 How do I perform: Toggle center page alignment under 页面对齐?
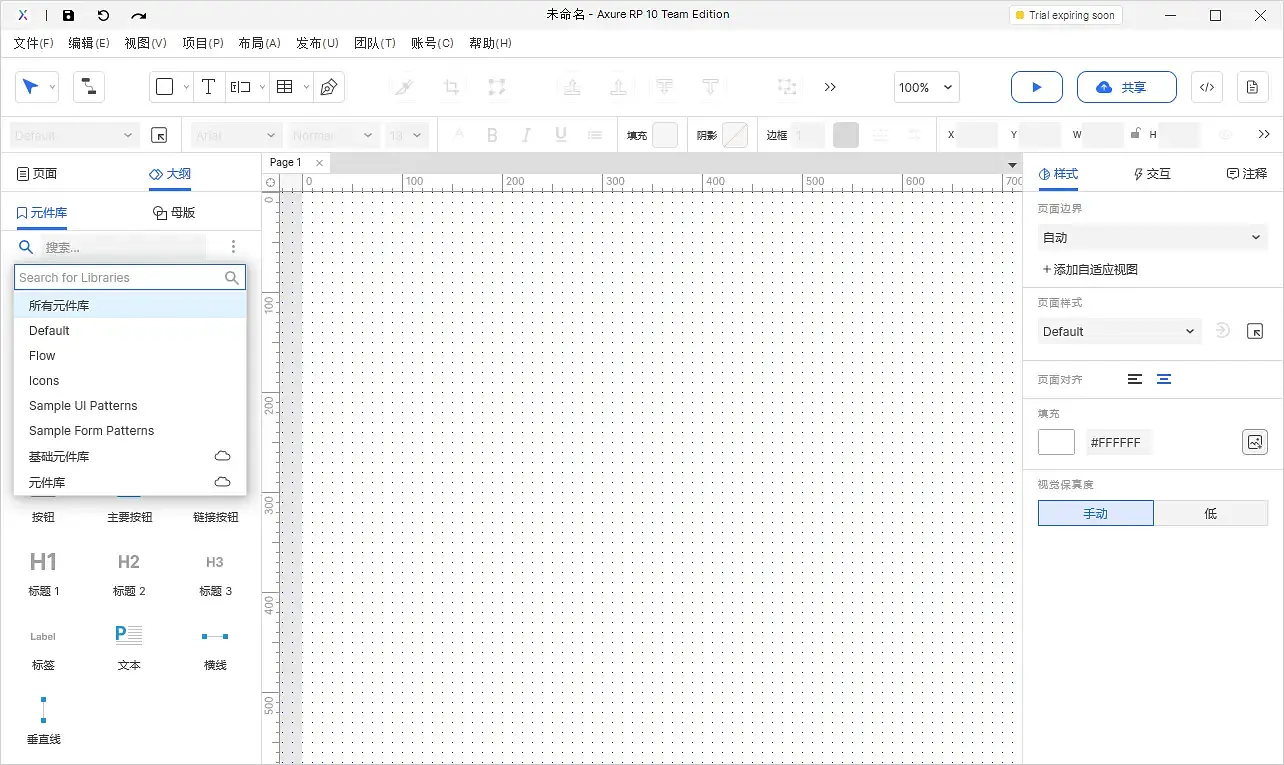coord(1164,379)
